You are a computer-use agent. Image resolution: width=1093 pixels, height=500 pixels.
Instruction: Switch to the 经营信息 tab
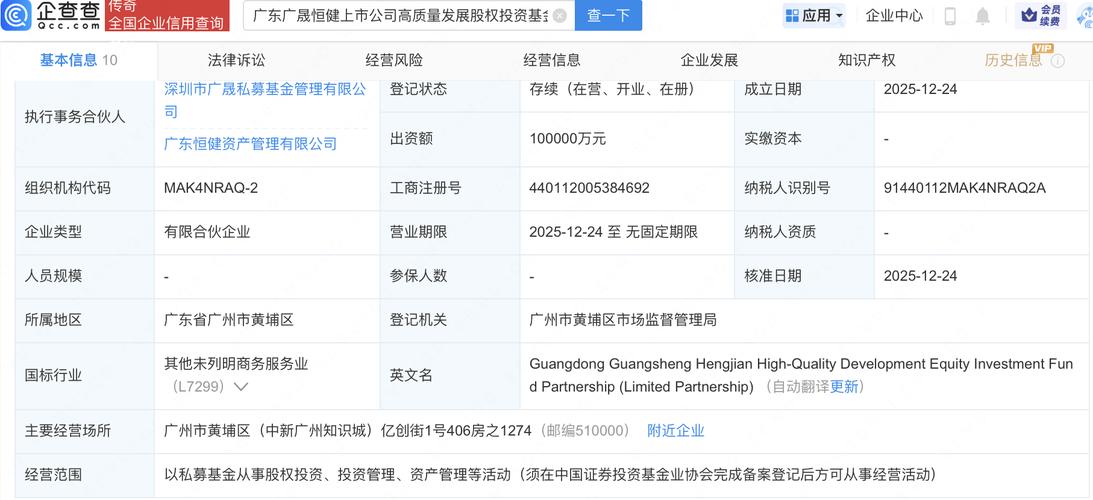(551, 60)
